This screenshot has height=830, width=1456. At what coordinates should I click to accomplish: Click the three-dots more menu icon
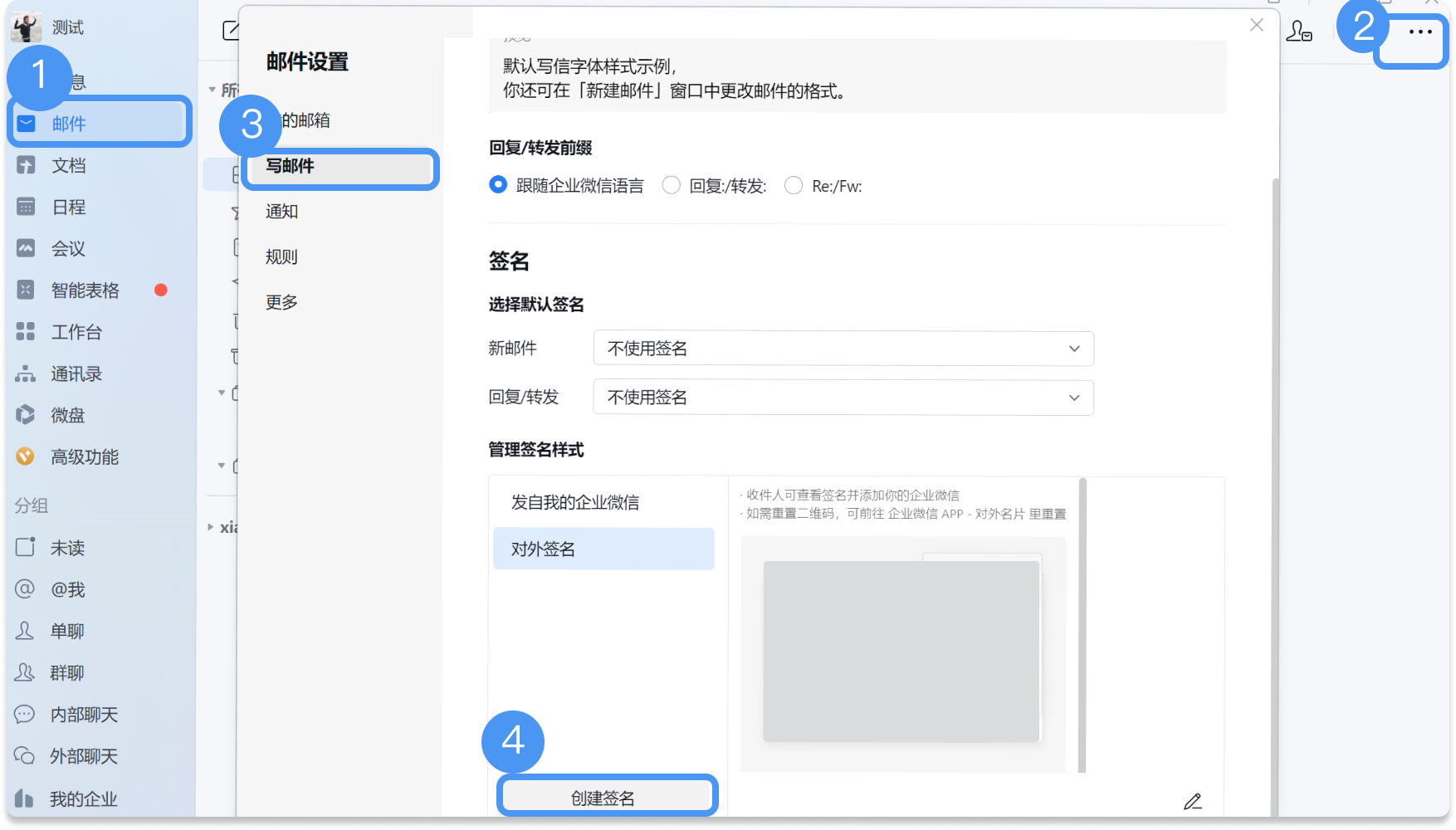coord(1420,32)
